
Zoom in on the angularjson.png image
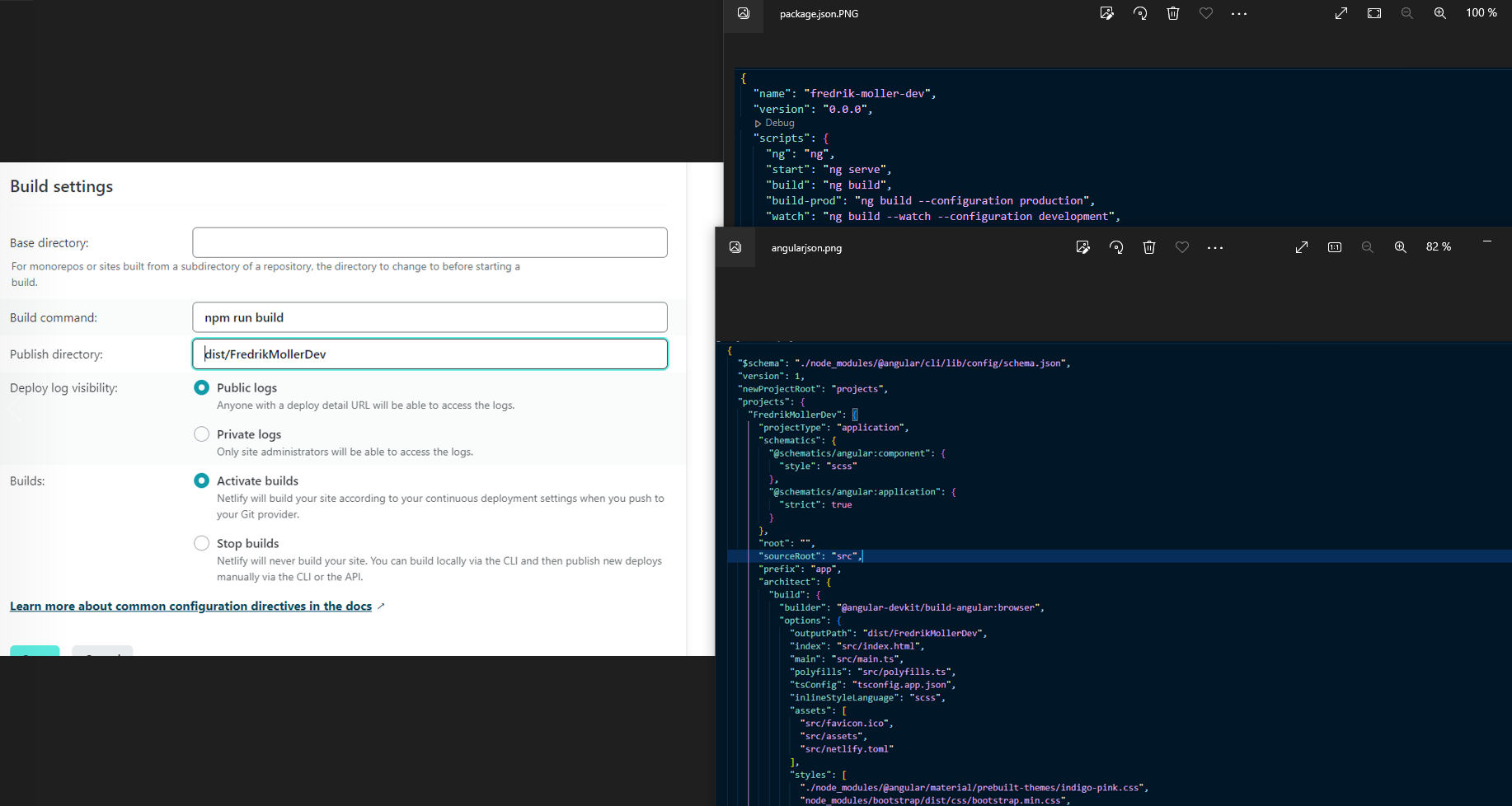click(1400, 247)
